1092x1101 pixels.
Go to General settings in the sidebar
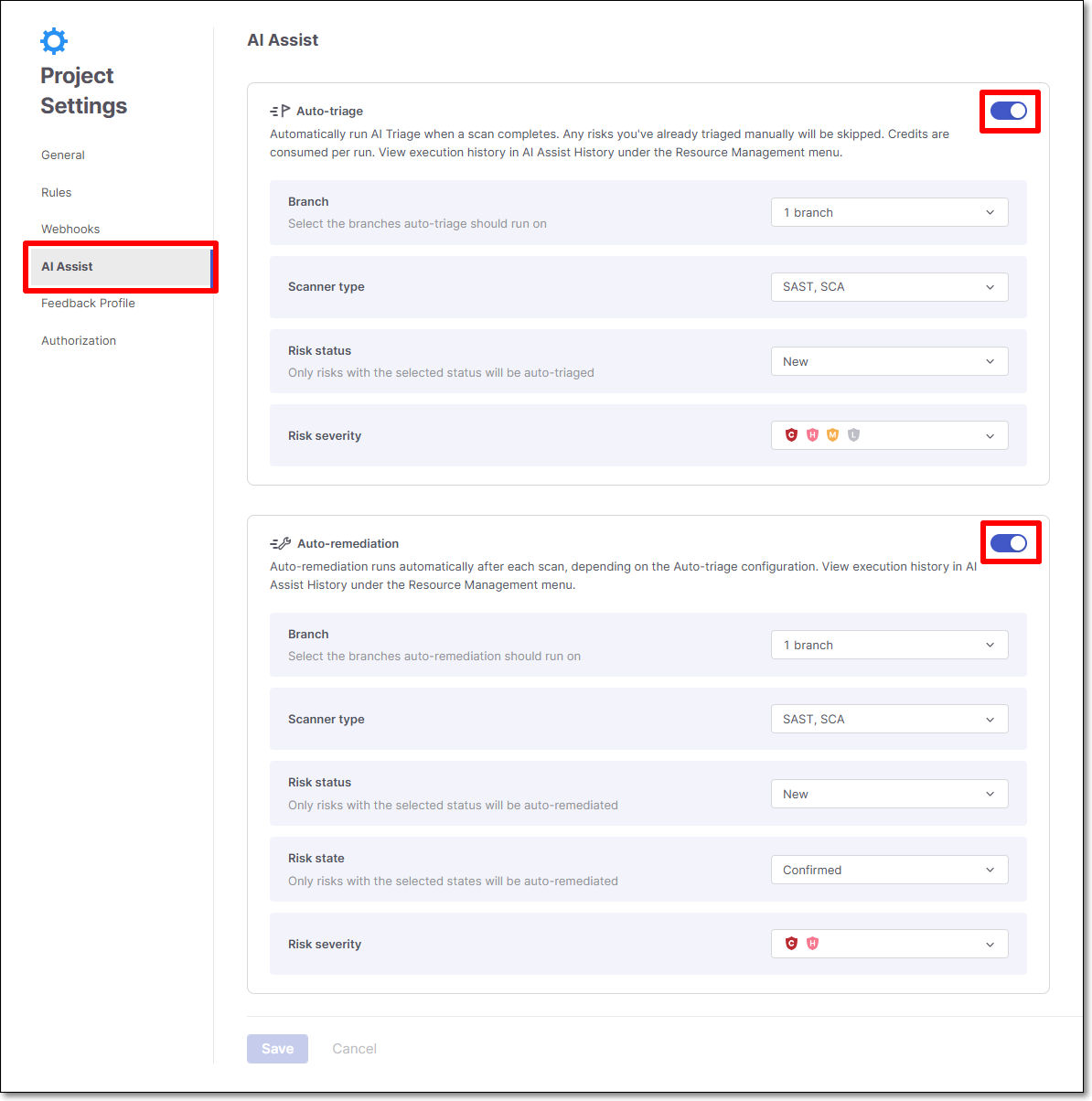pyautogui.click(x=63, y=155)
